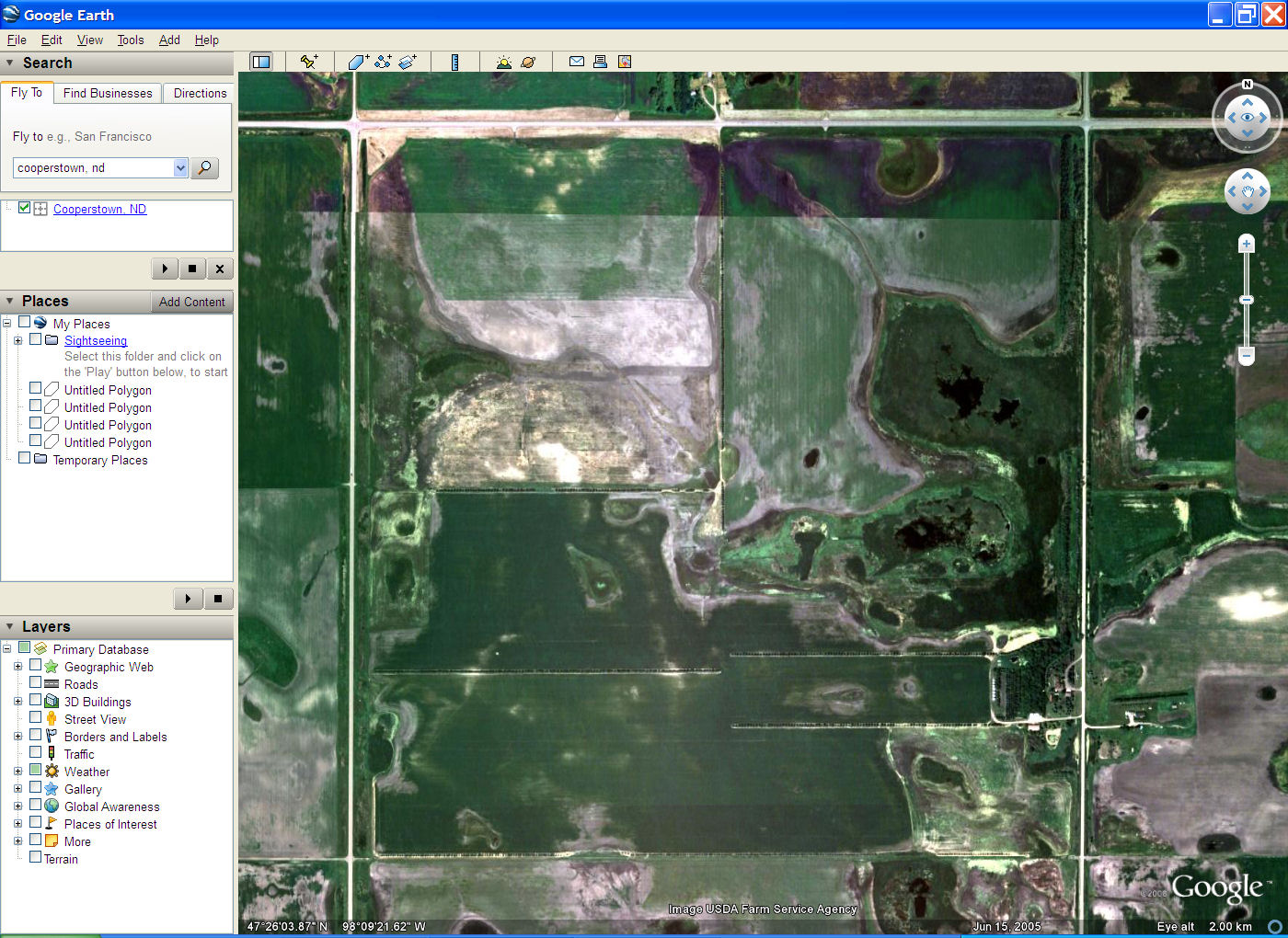Zoom out with minus button
1288x938 pixels.
click(x=1247, y=355)
